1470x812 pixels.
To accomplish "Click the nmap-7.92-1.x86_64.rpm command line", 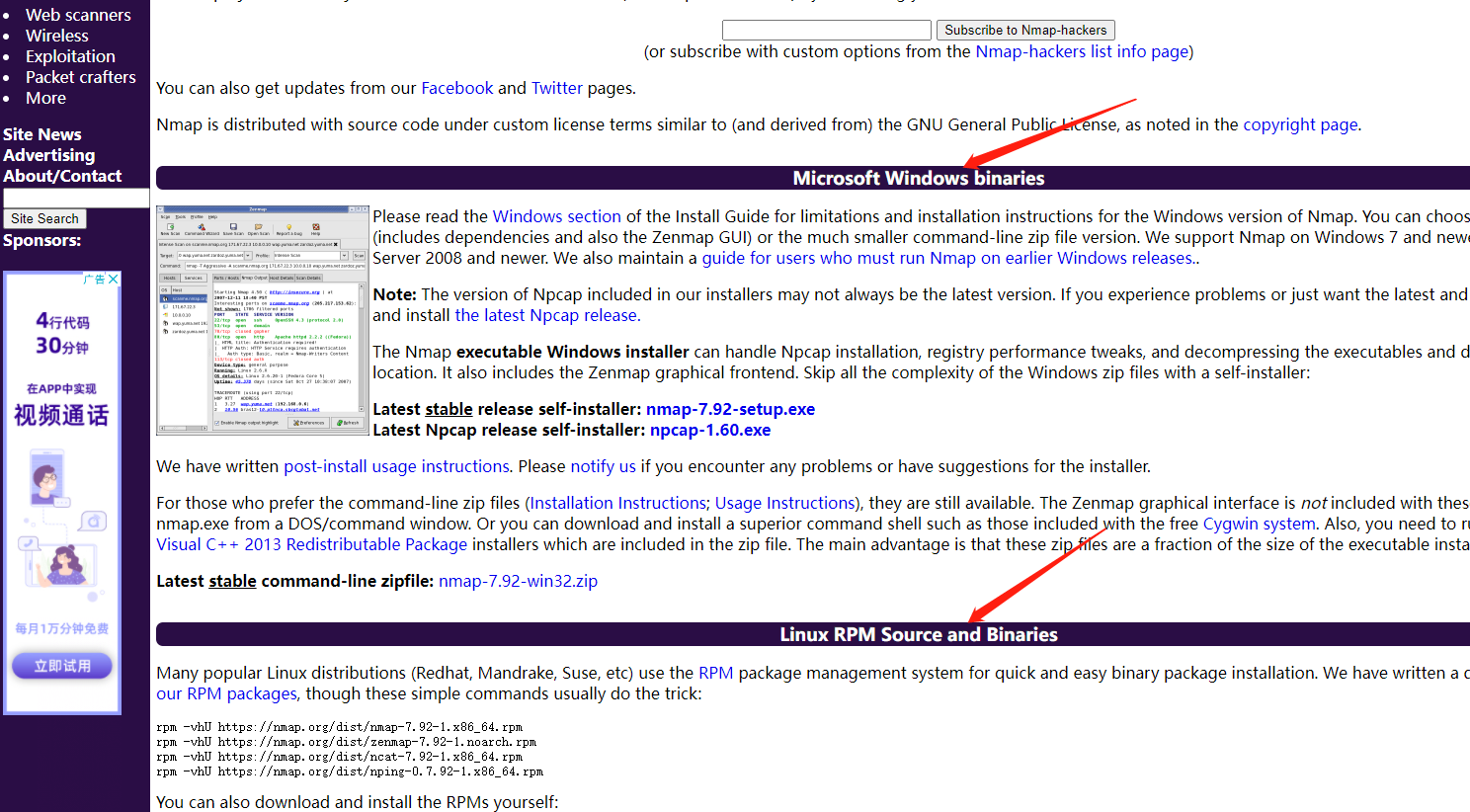I will tap(339, 727).
